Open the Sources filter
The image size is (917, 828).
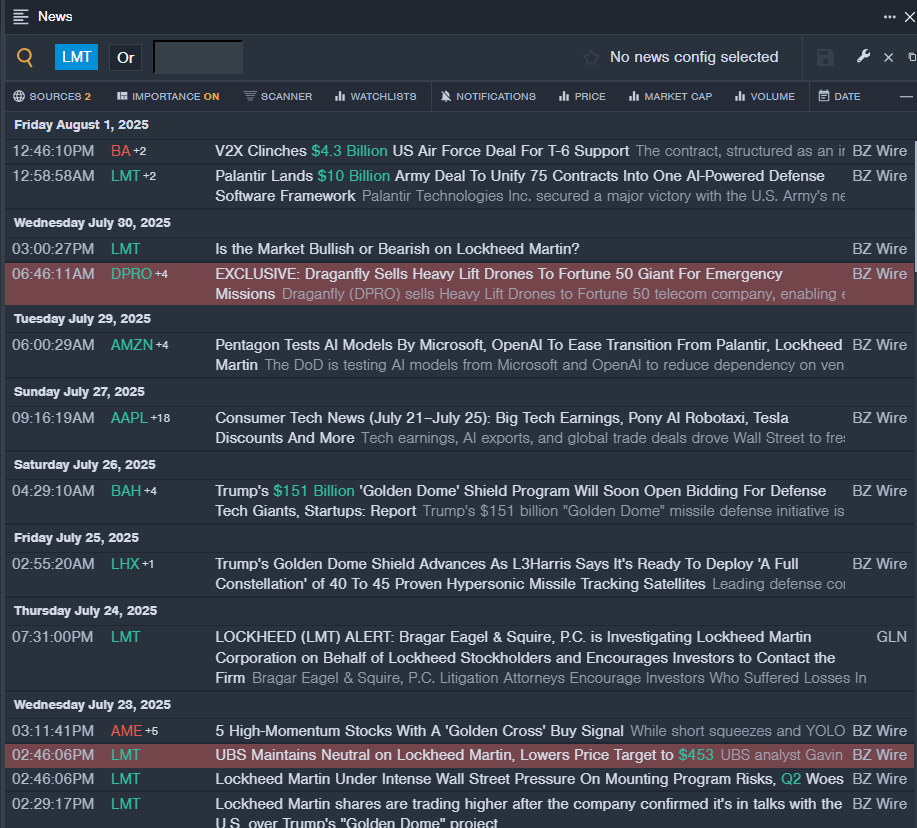[x=52, y=96]
